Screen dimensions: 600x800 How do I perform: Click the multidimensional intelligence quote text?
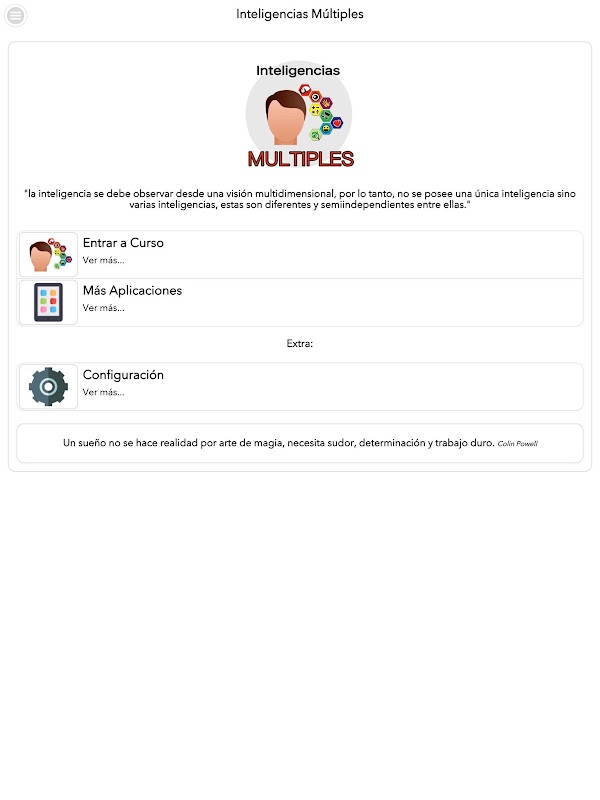(x=300, y=199)
